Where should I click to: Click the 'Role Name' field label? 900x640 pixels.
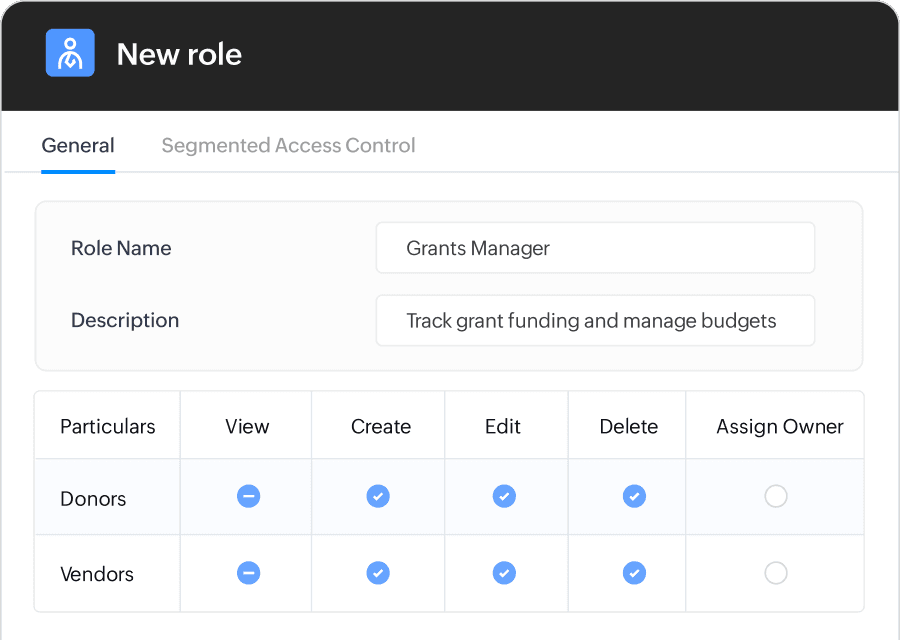click(121, 248)
